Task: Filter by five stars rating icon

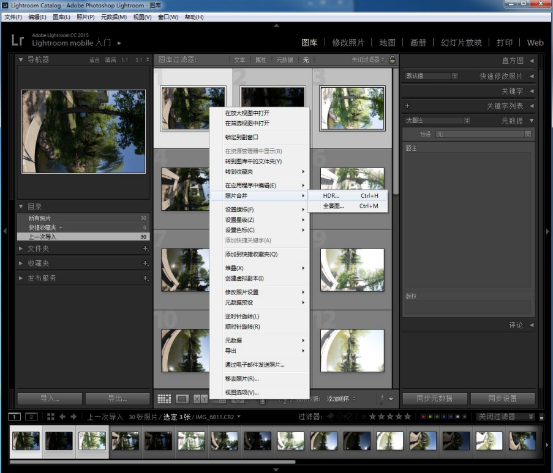Action: click(407, 417)
